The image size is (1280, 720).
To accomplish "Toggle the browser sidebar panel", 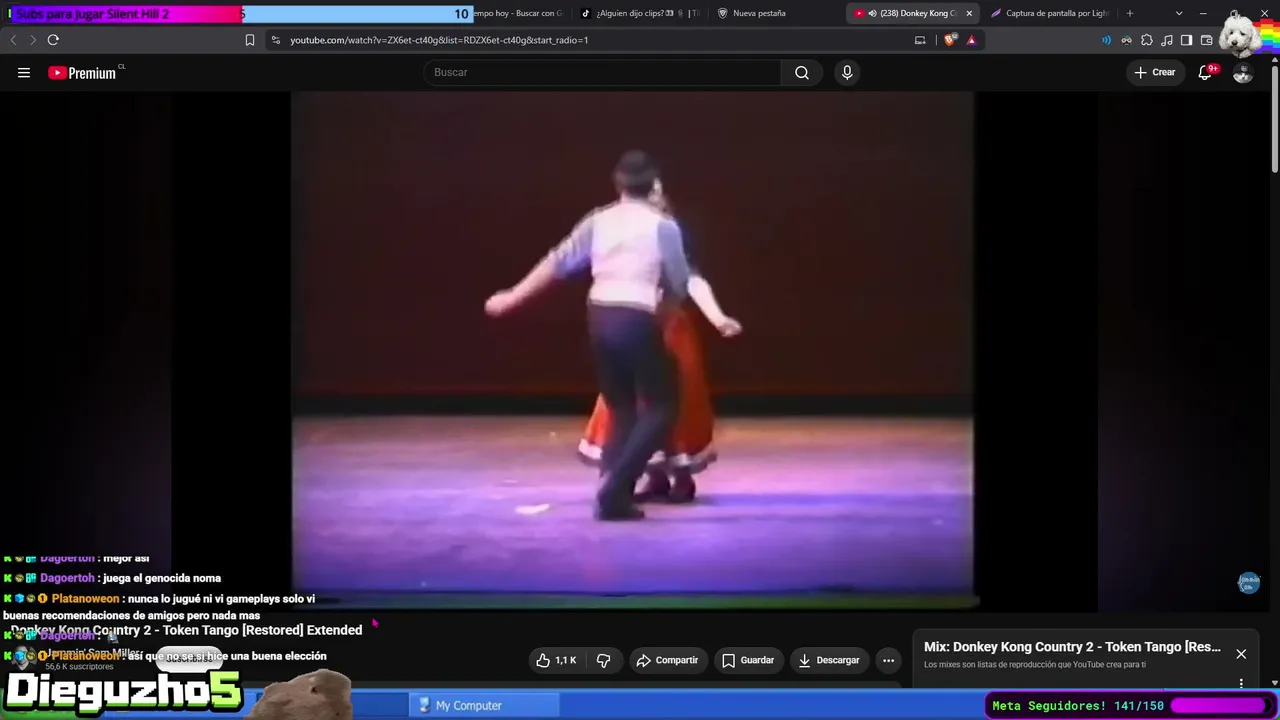I will 1186,40.
